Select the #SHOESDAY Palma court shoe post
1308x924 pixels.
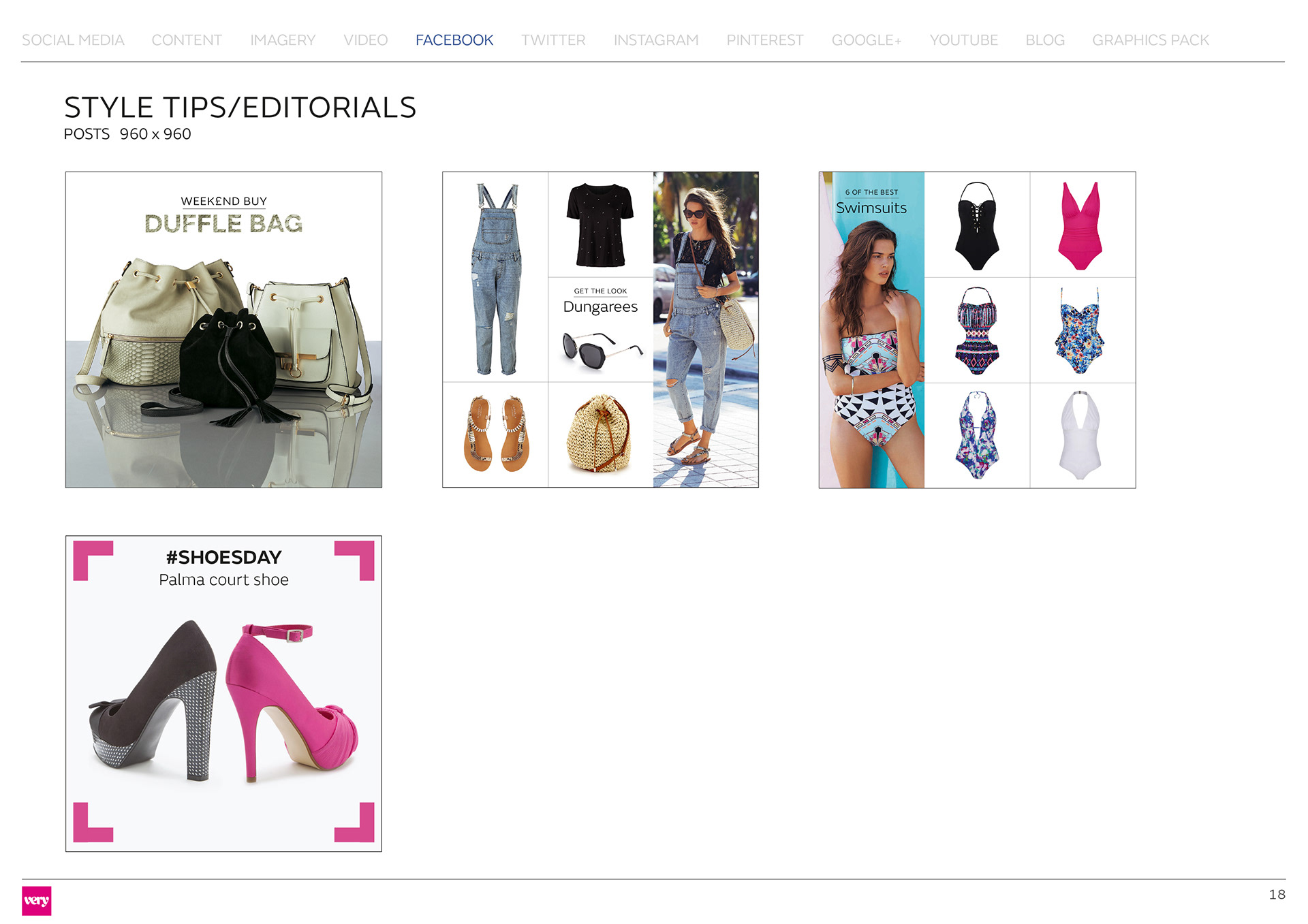pyautogui.click(x=223, y=693)
